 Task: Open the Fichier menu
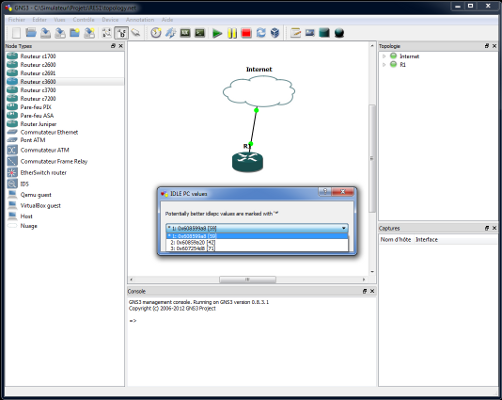(17, 20)
